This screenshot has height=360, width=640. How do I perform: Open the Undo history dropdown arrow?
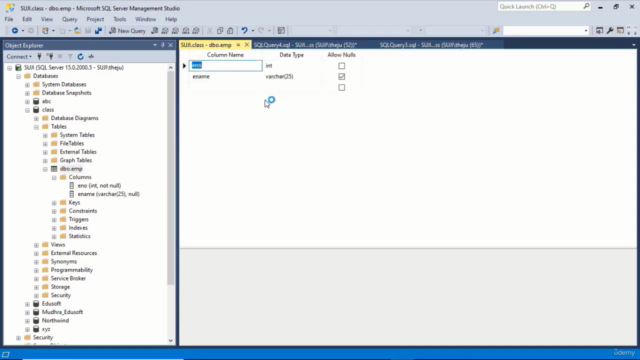click(x=253, y=31)
